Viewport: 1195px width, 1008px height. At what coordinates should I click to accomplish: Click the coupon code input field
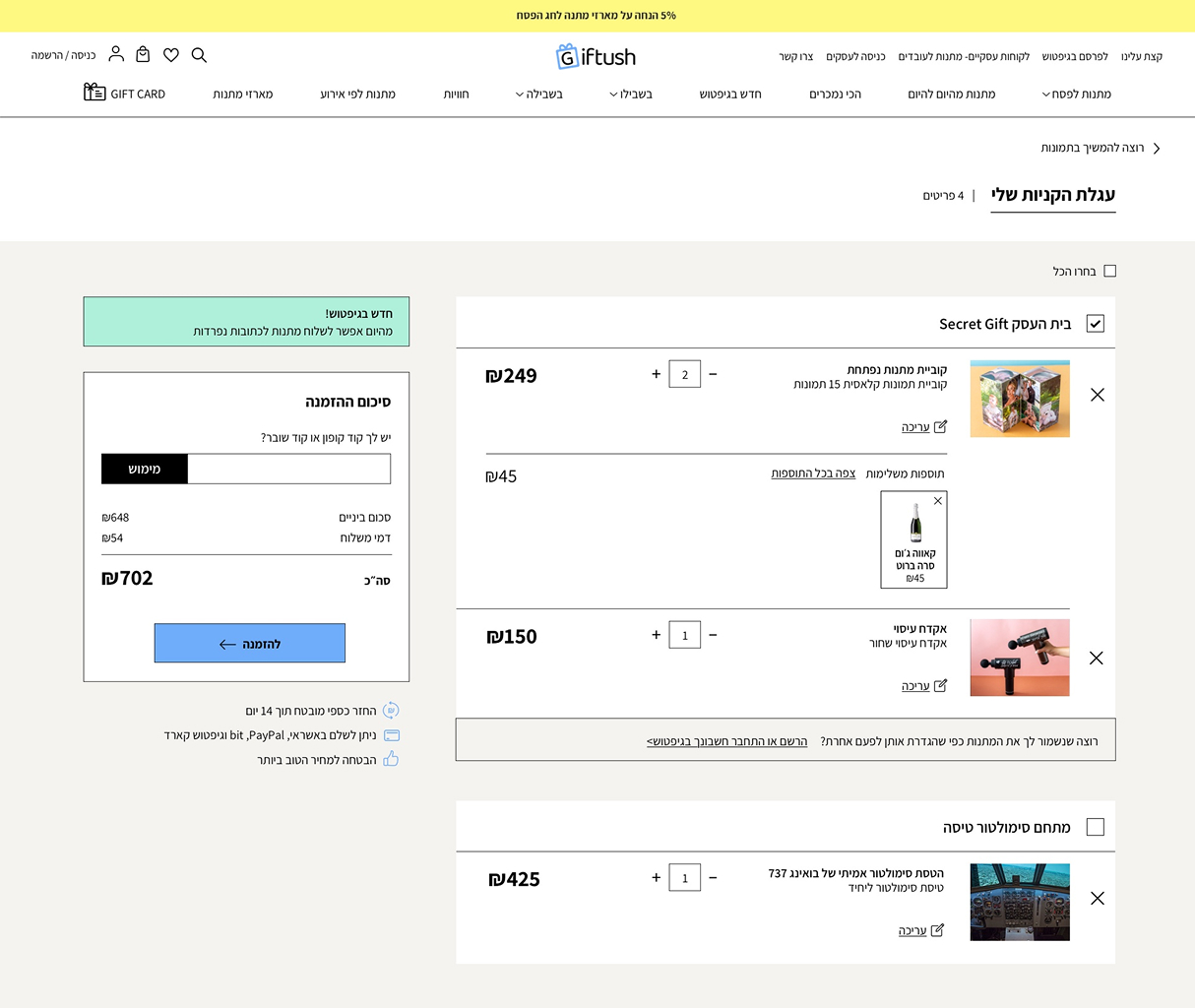(x=288, y=469)
